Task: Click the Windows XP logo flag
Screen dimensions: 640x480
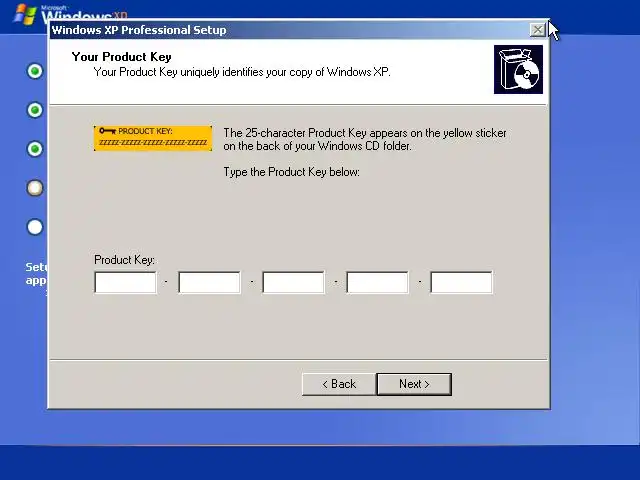Action: (x=24, y=15)
